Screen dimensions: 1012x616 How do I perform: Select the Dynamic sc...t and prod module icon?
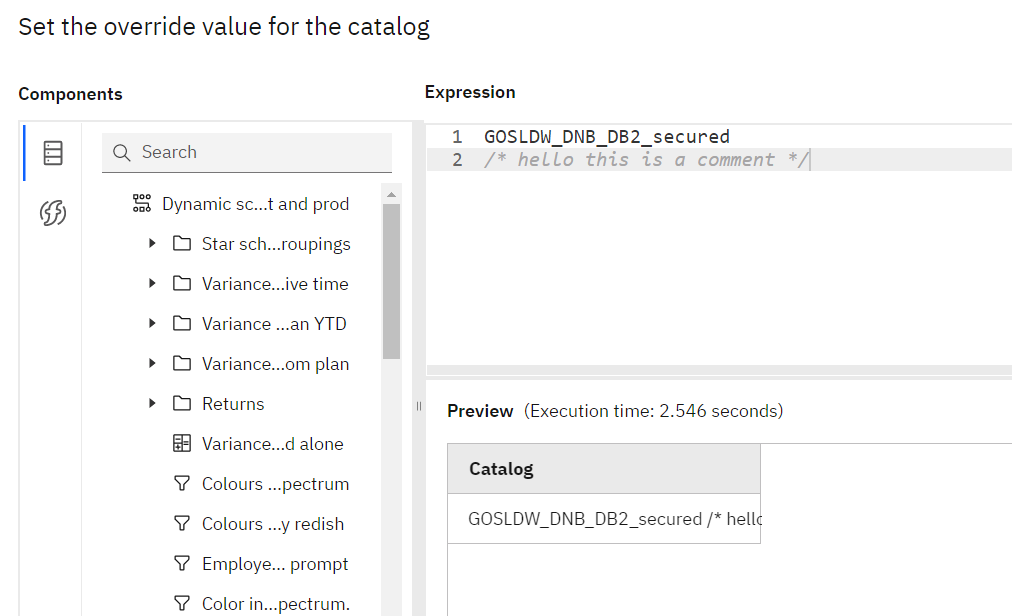141,203
